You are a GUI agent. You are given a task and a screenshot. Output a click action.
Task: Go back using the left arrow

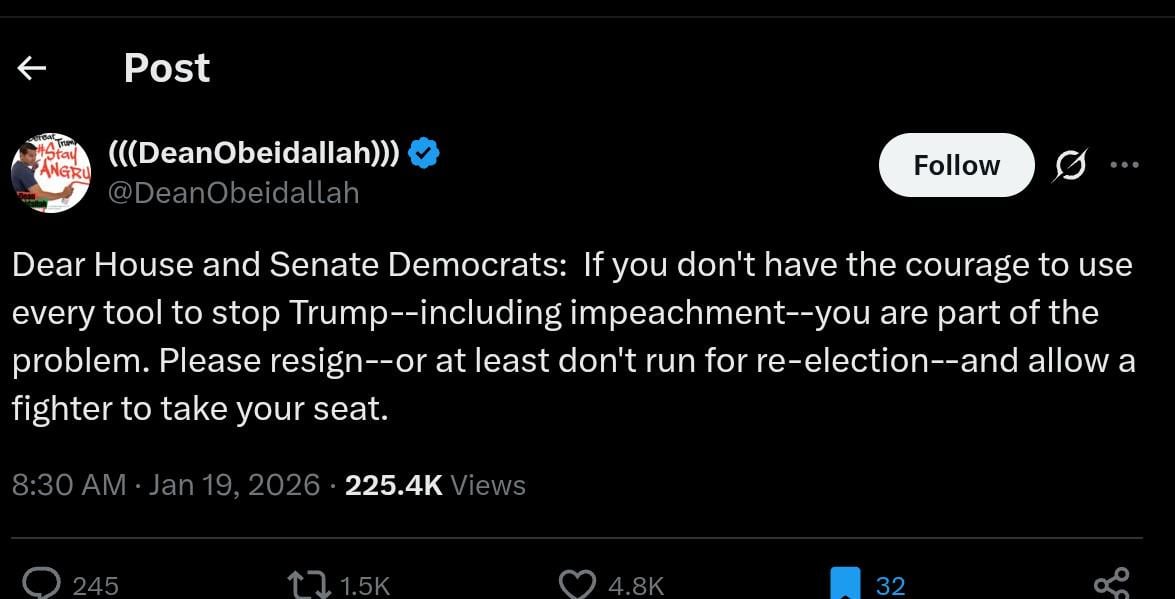[x=32, y=68]
